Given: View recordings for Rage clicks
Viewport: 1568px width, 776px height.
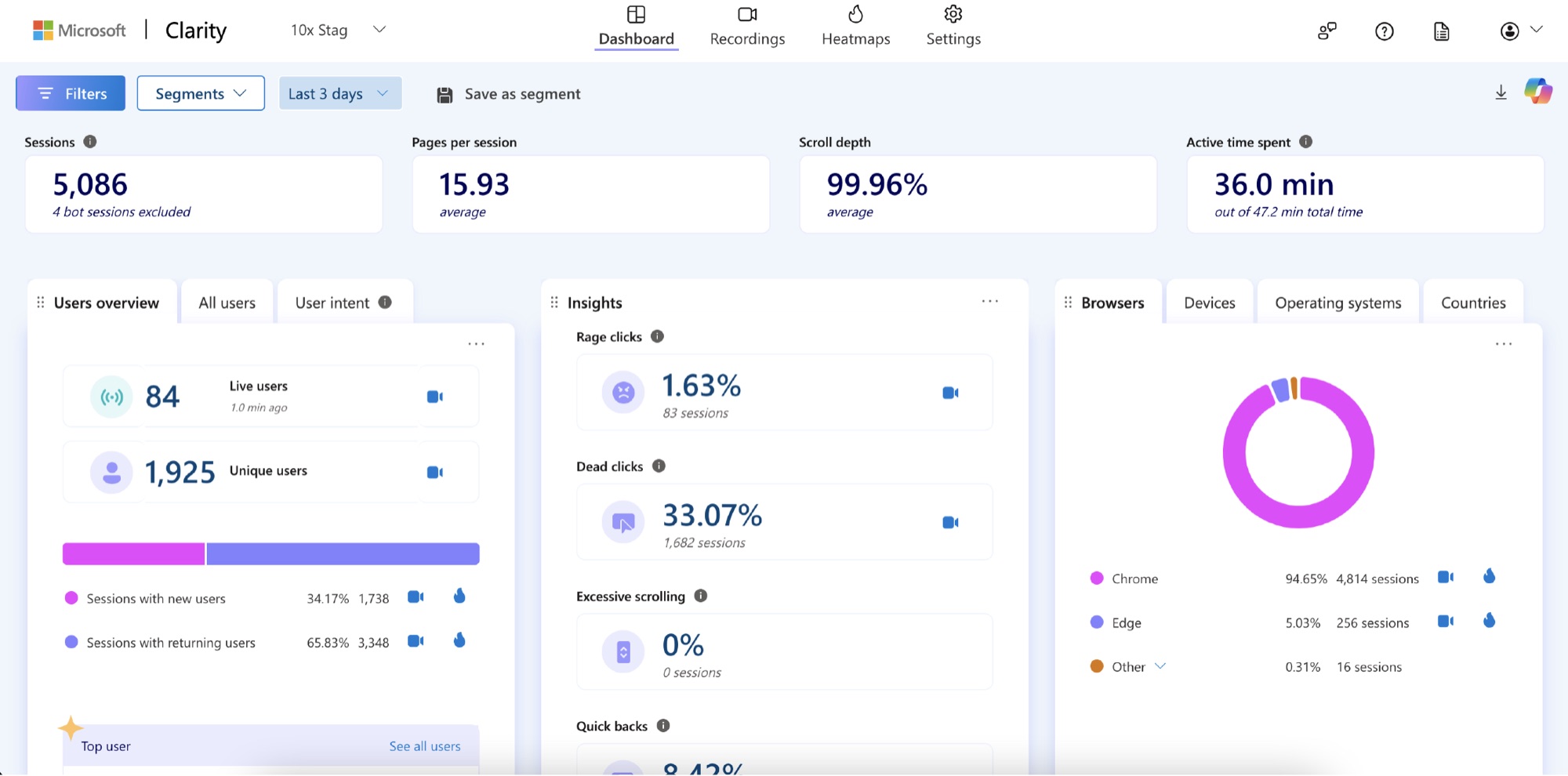Looking at the screenshot, I should coord(950,393).
